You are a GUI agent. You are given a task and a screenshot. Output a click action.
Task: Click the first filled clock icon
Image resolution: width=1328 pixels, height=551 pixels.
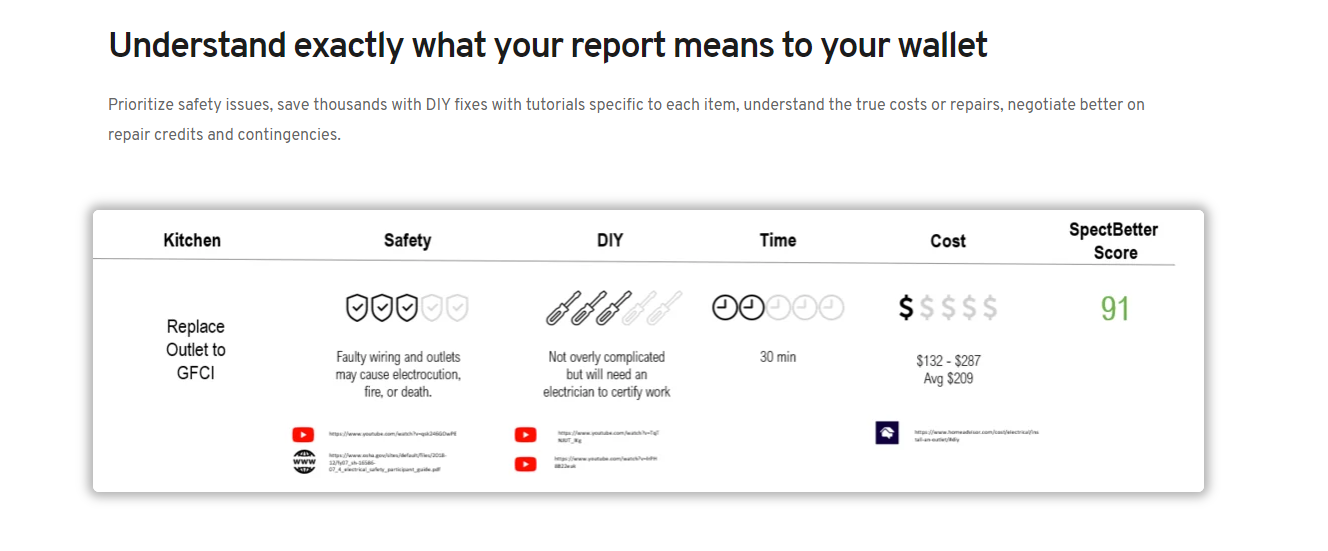[x=725, y=308]
